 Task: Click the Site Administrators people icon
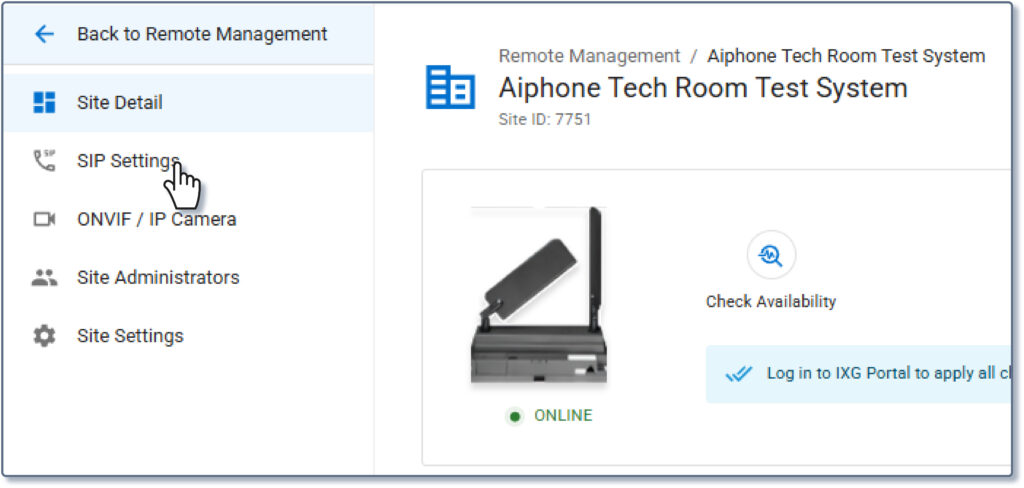click(x=44, y=277)
